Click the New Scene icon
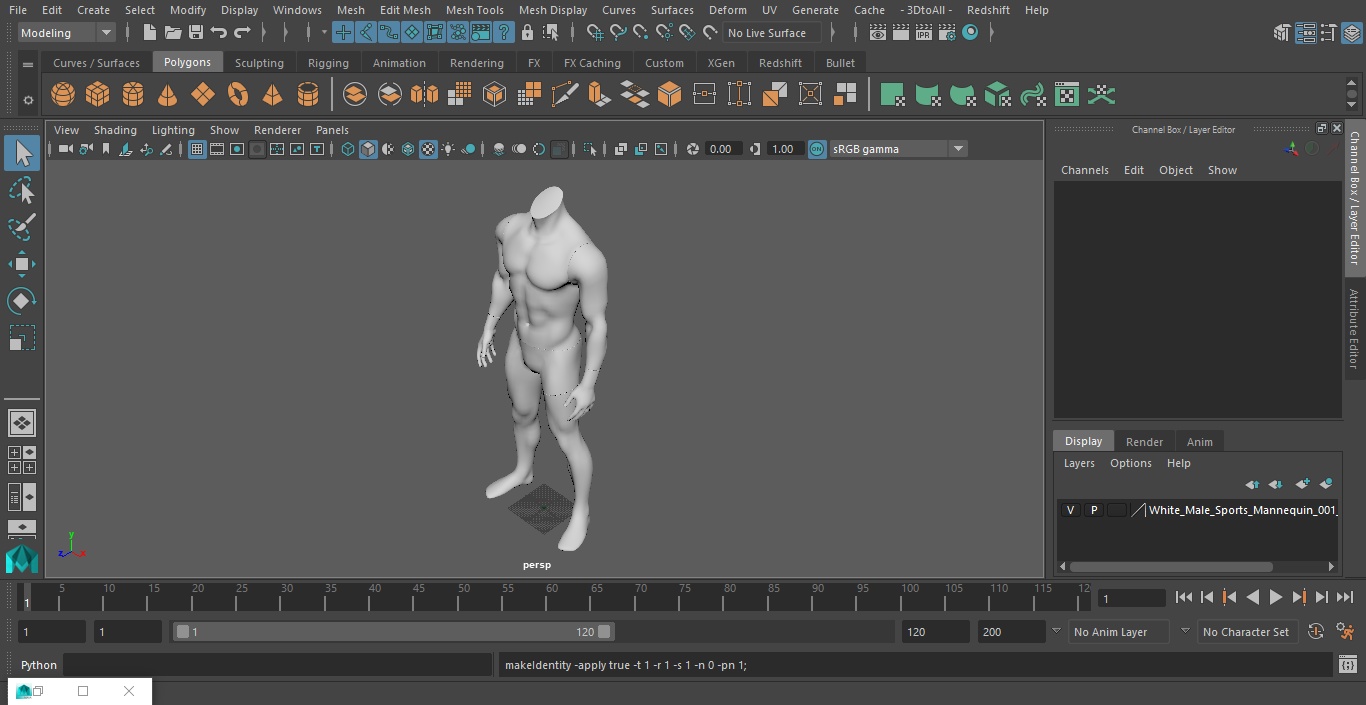The height and width of the screenshot is (705, 1366). (x=150, y=33)
